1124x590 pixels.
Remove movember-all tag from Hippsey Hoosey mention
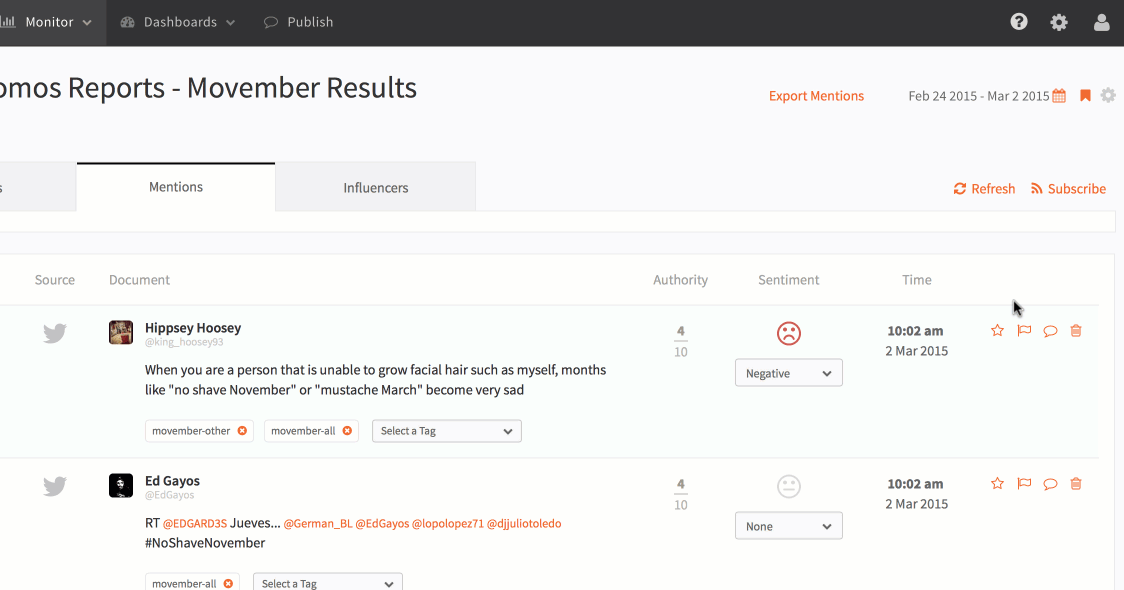click(x=347, y=431)
